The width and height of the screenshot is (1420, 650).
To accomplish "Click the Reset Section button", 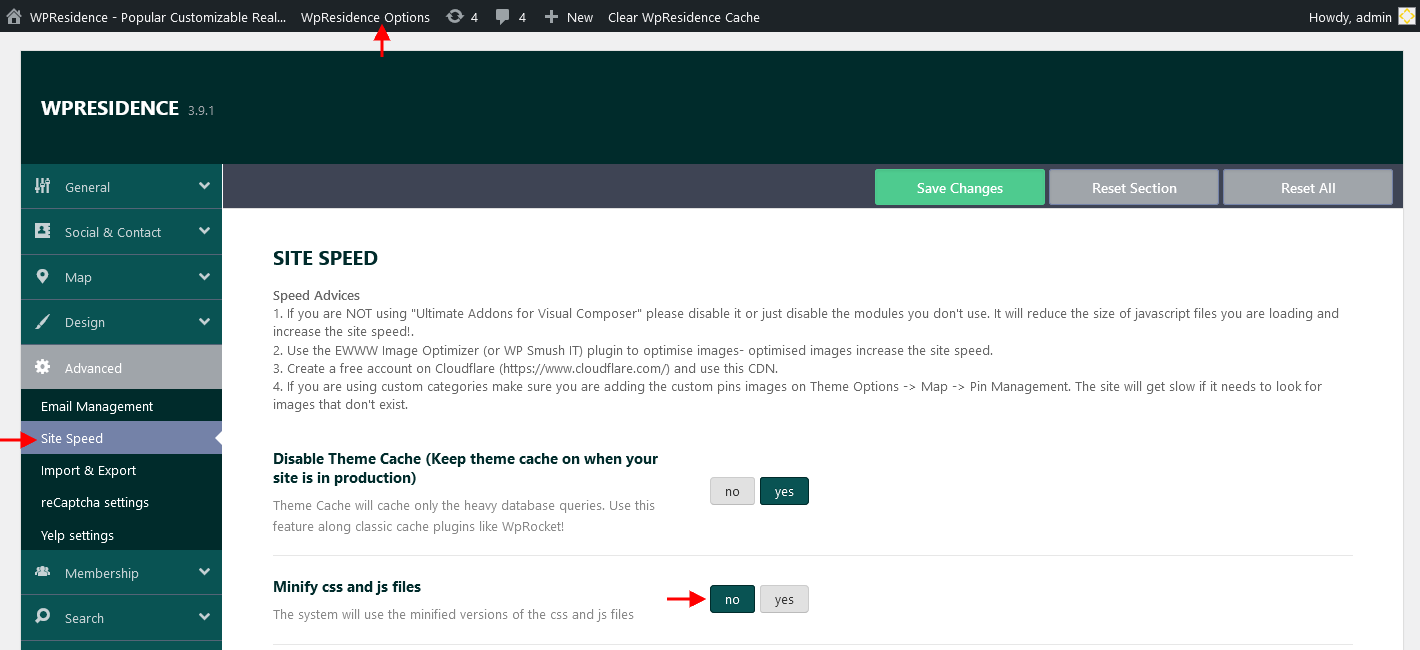I will tap(1134, 187).
